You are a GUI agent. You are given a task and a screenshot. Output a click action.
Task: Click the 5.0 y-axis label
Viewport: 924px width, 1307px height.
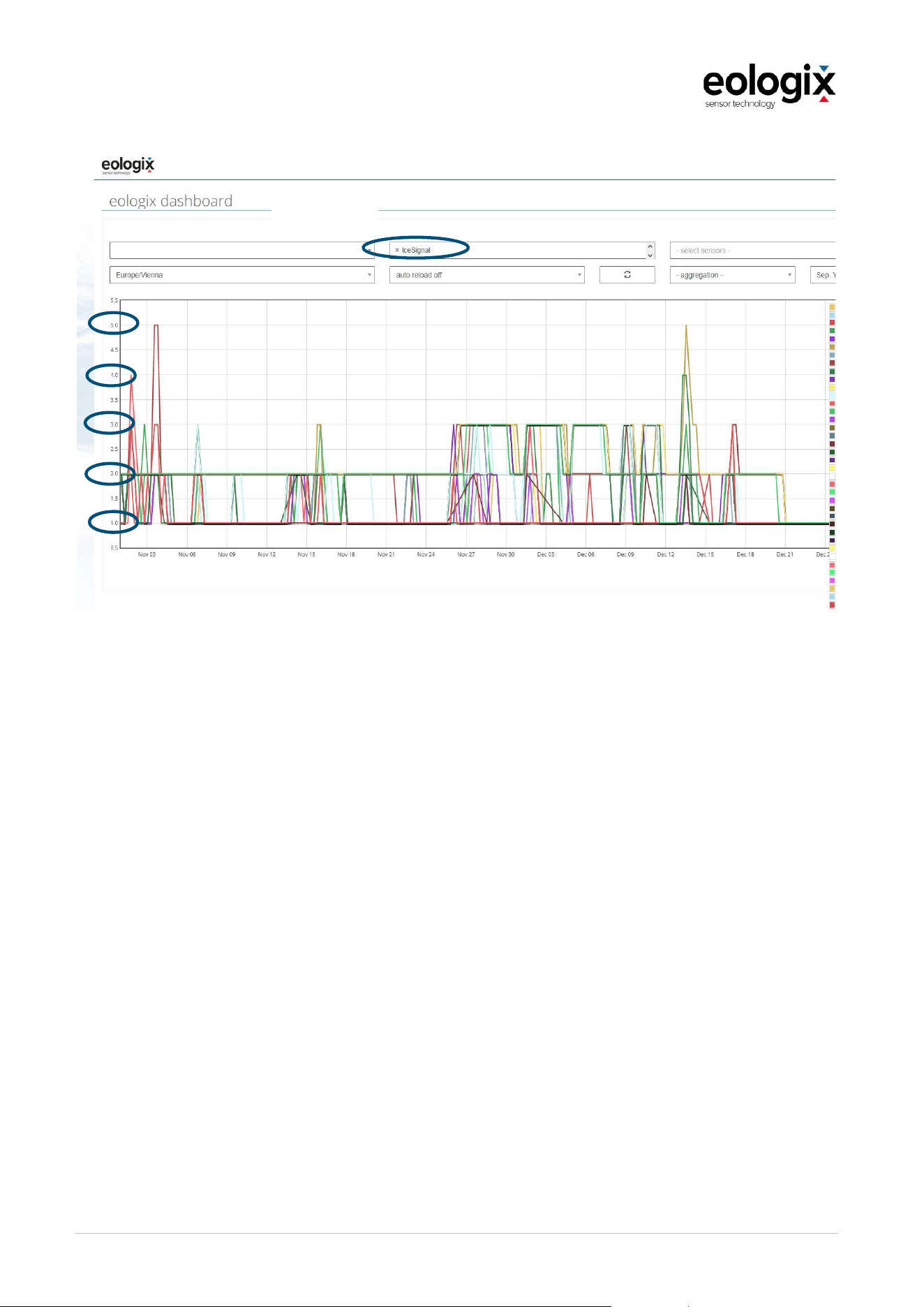coord(114,325)
